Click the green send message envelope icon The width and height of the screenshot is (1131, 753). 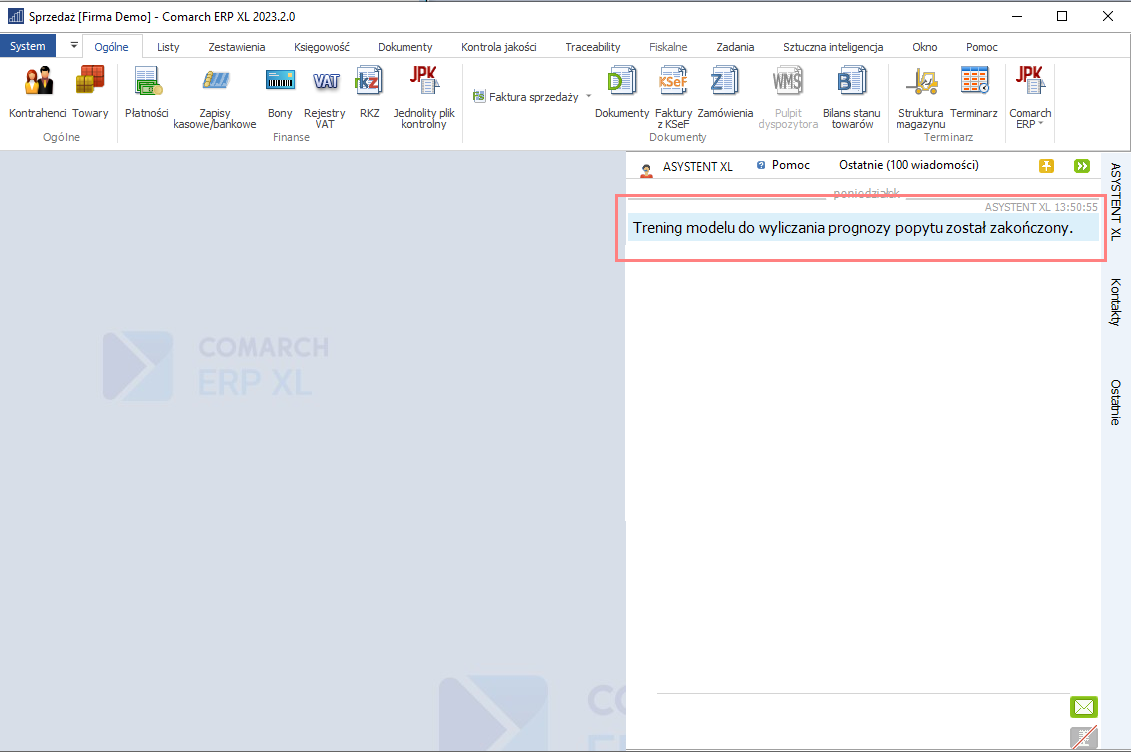coord(1083,707)
